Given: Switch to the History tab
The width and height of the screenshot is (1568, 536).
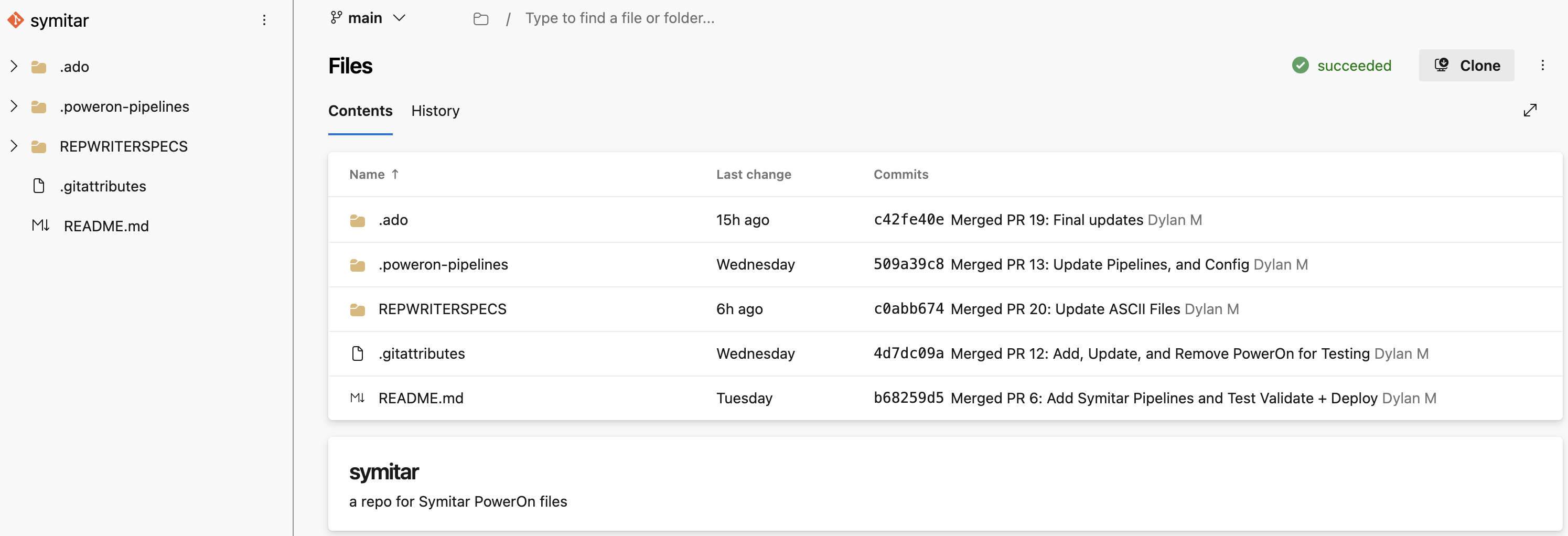Looking at the screenshot, I should 435,111.
